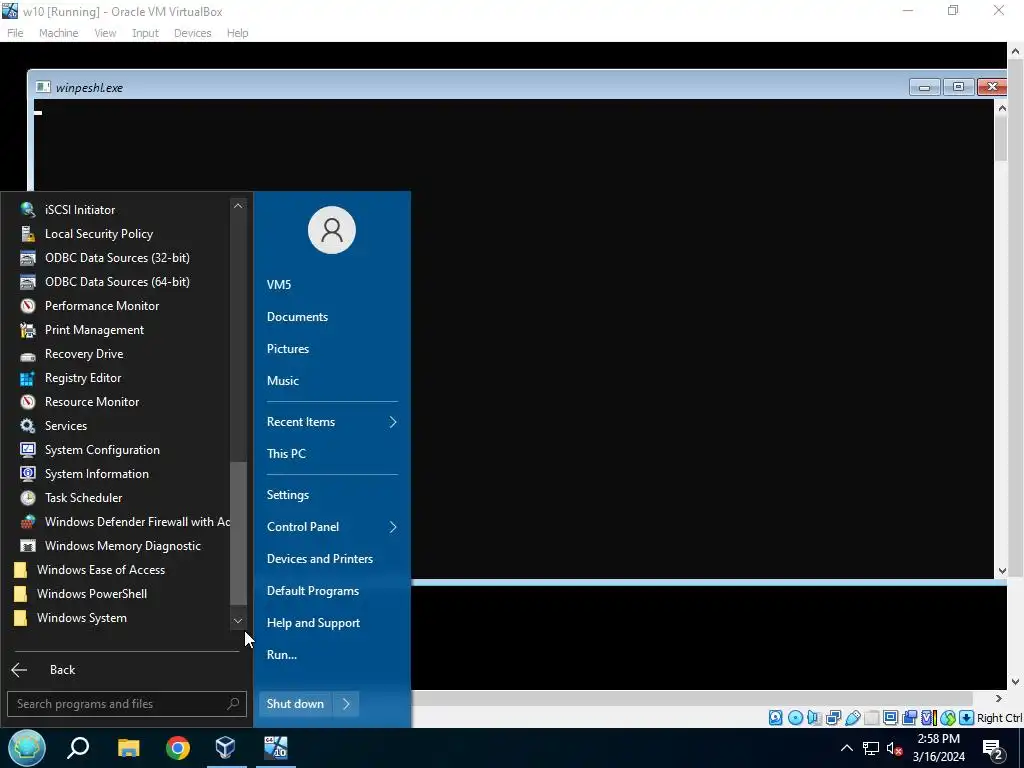
Task: Switch to the w10 VM taskbar icon
Action: 276,748
